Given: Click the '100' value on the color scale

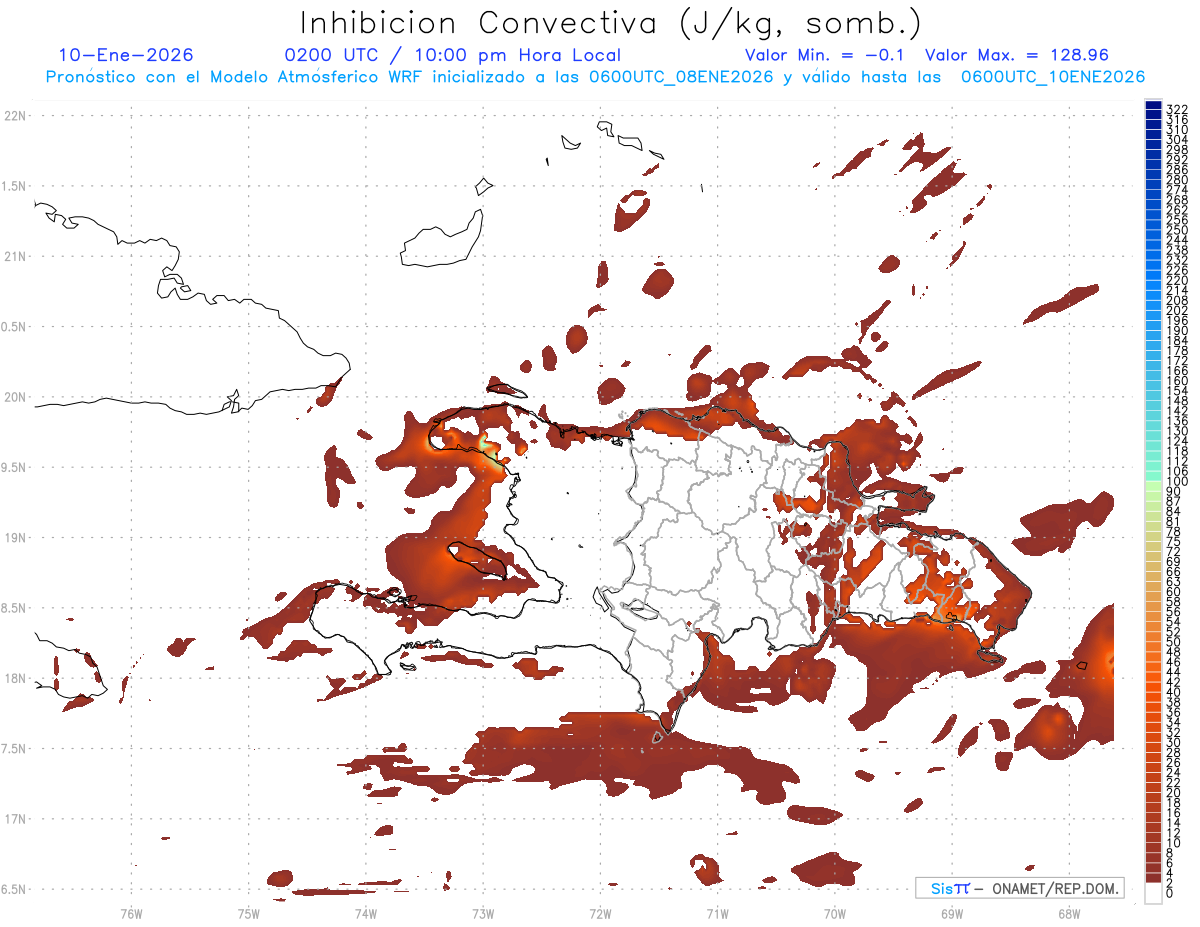Looking at the screenshot, I should click(1177, 481).
